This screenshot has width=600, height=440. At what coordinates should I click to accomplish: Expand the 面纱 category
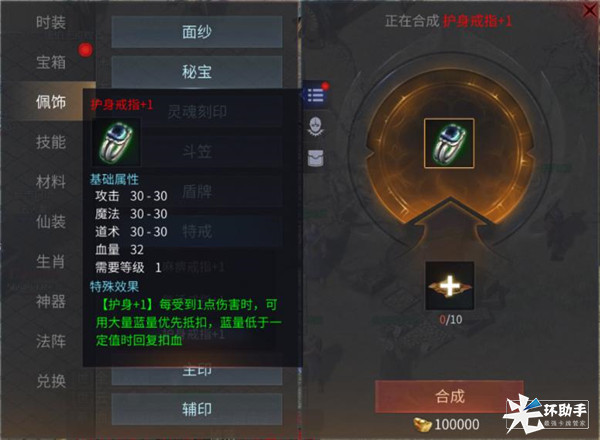[197, 32]
